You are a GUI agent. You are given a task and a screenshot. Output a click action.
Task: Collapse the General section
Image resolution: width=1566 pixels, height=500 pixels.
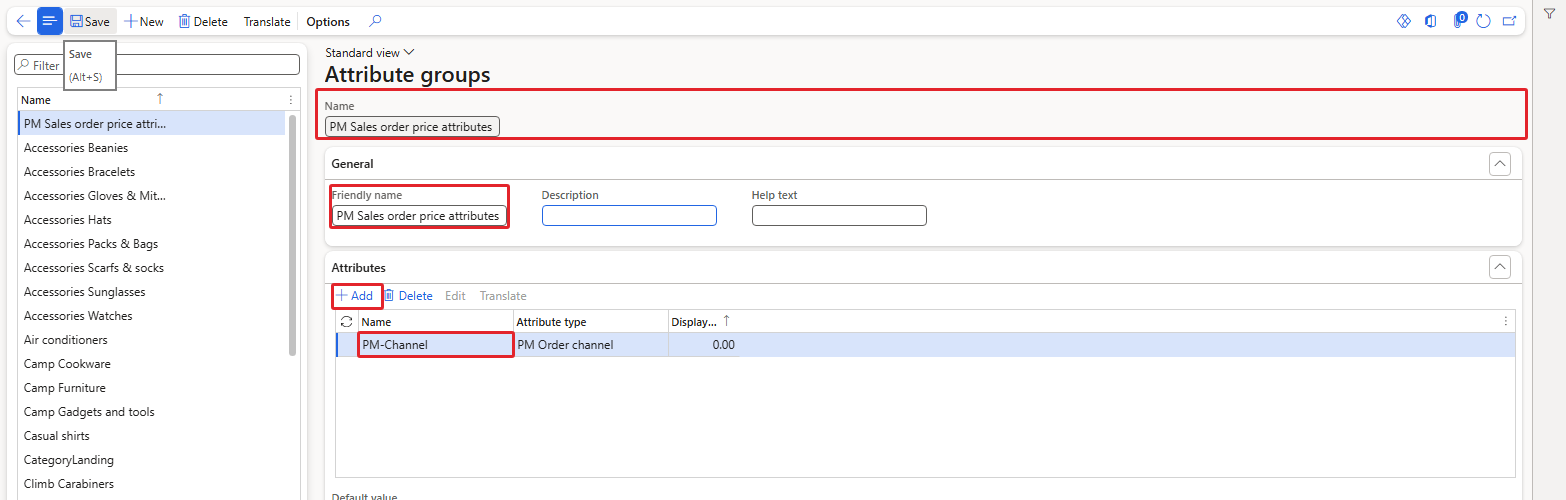click(x=1499, y=163)
